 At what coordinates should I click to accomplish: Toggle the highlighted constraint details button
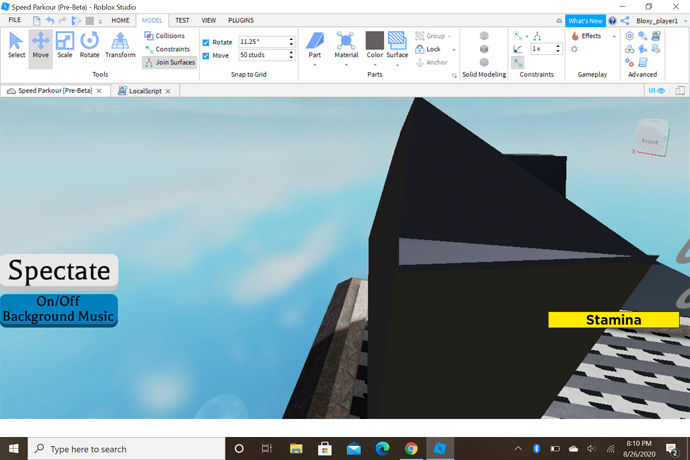pos(518,63)
